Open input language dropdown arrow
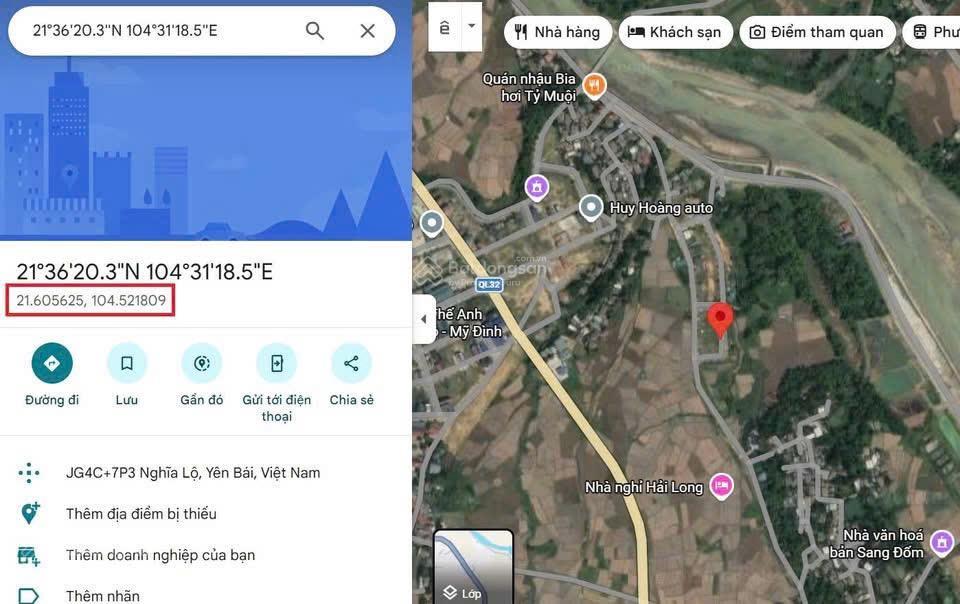 471,26
